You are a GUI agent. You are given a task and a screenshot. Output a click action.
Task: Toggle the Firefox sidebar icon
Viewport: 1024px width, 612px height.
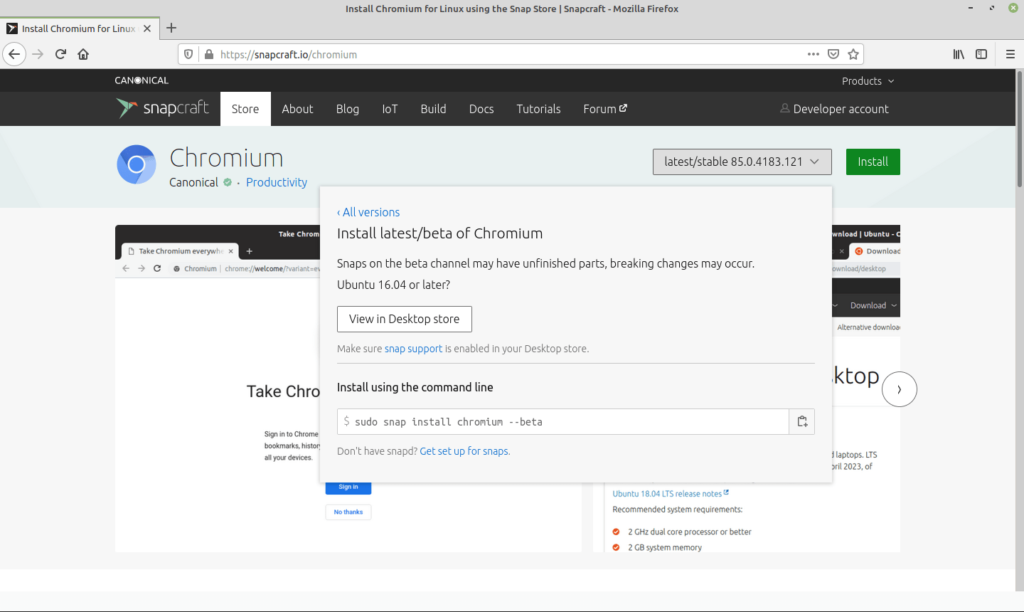tap(981, 54)
